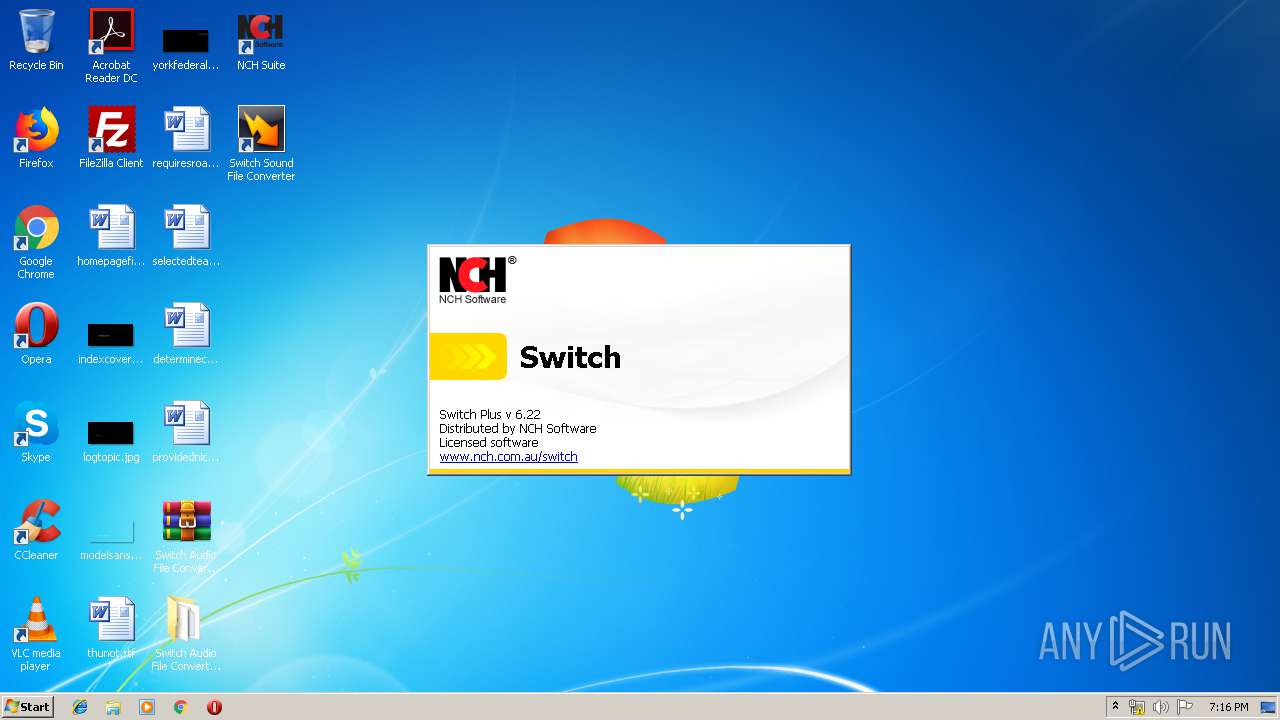Select the providednic Word document
The height and width of the screenshot is (720, 1280).
coord(186,432)
